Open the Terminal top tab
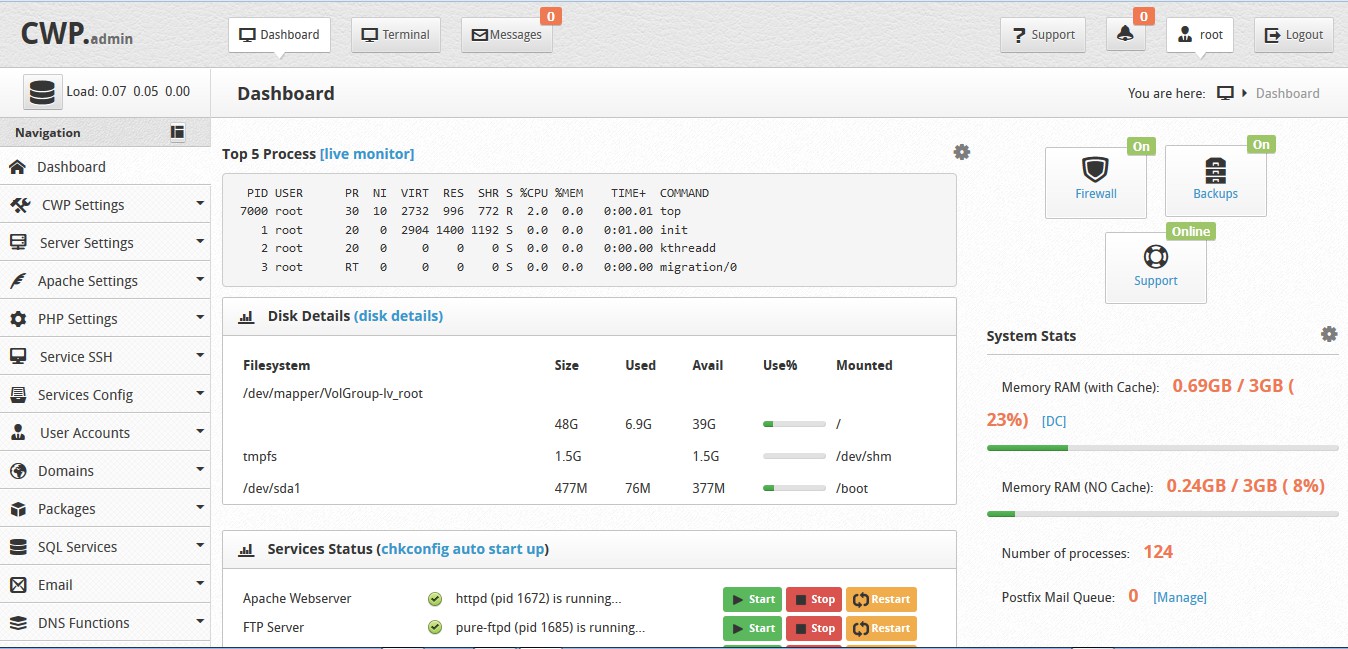This screenshot has width=1348, height=649. click(396, 34)
